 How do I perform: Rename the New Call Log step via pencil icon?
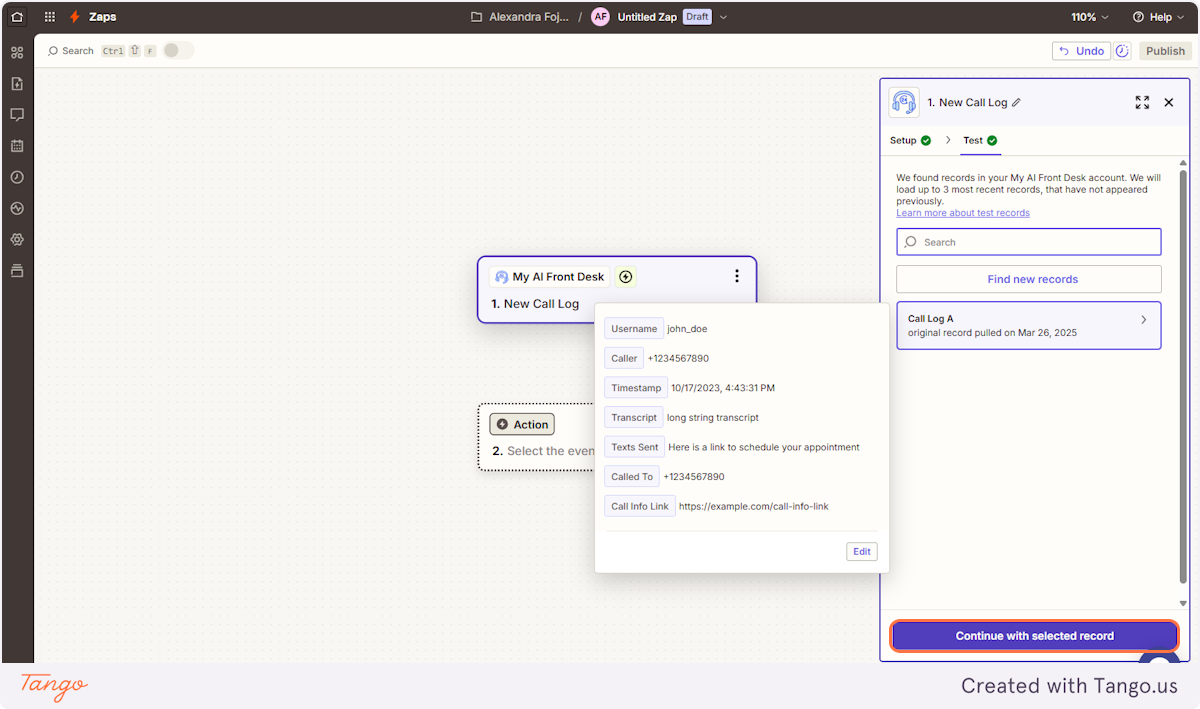tap(1016, 102)
